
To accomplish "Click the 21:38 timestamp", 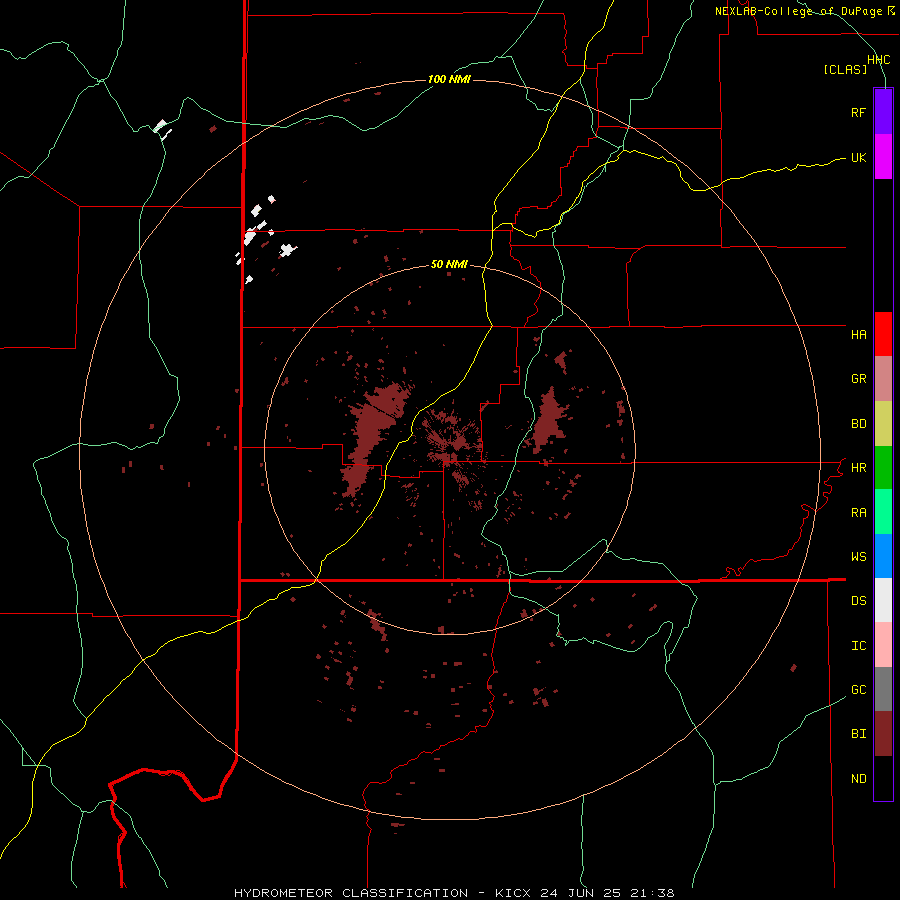I will click(652, 893).
